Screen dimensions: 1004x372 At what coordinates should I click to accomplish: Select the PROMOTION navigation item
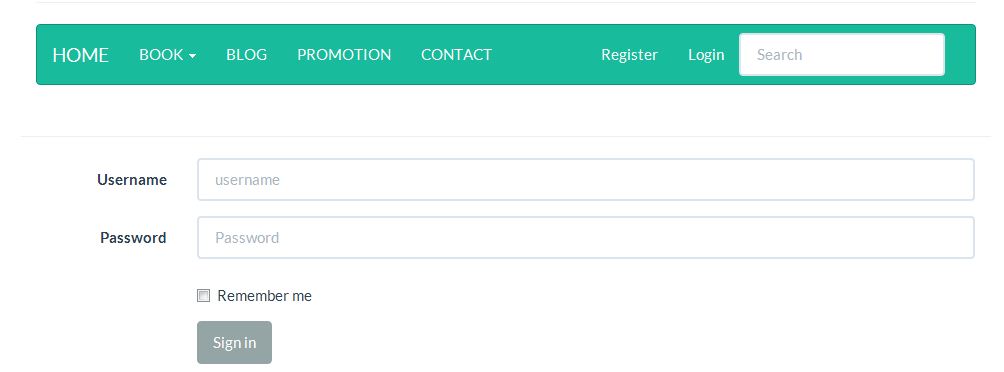344,54
